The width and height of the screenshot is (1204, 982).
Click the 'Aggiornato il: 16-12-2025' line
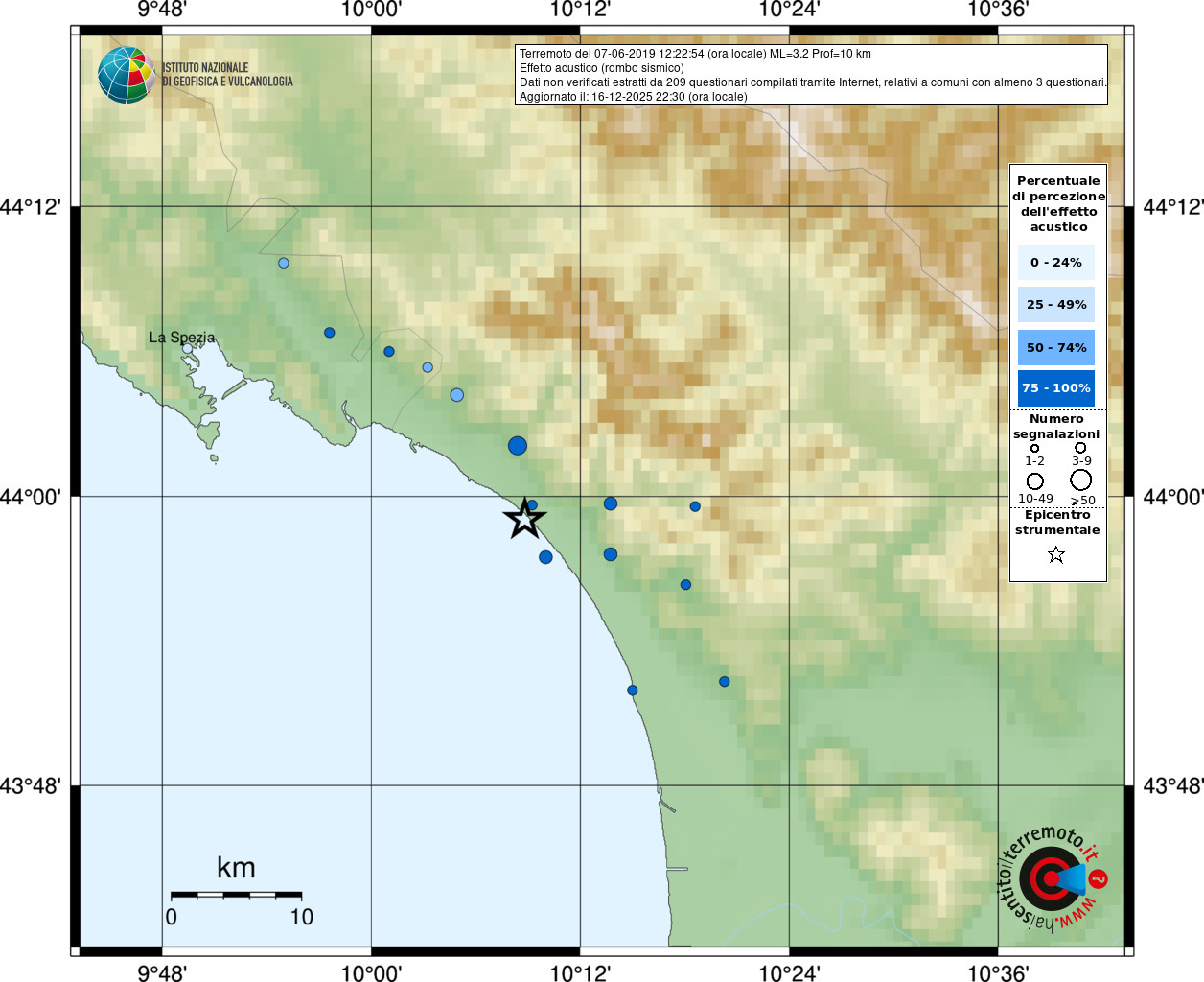pos(634,97)
